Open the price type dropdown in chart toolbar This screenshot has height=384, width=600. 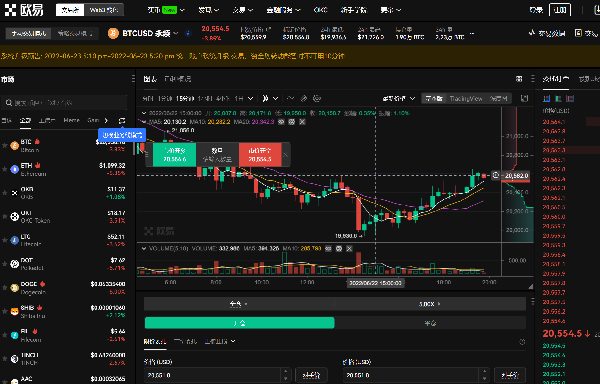[399, 98]
